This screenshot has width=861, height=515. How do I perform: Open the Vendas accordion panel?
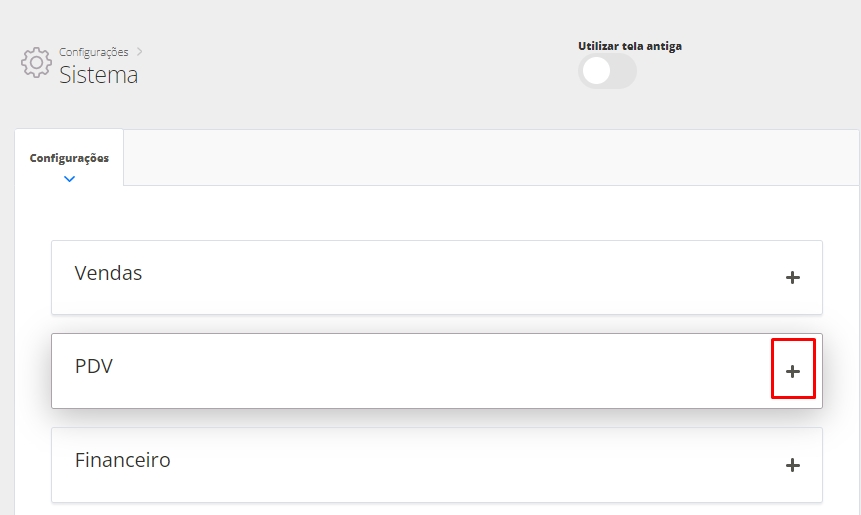(437, 277)
